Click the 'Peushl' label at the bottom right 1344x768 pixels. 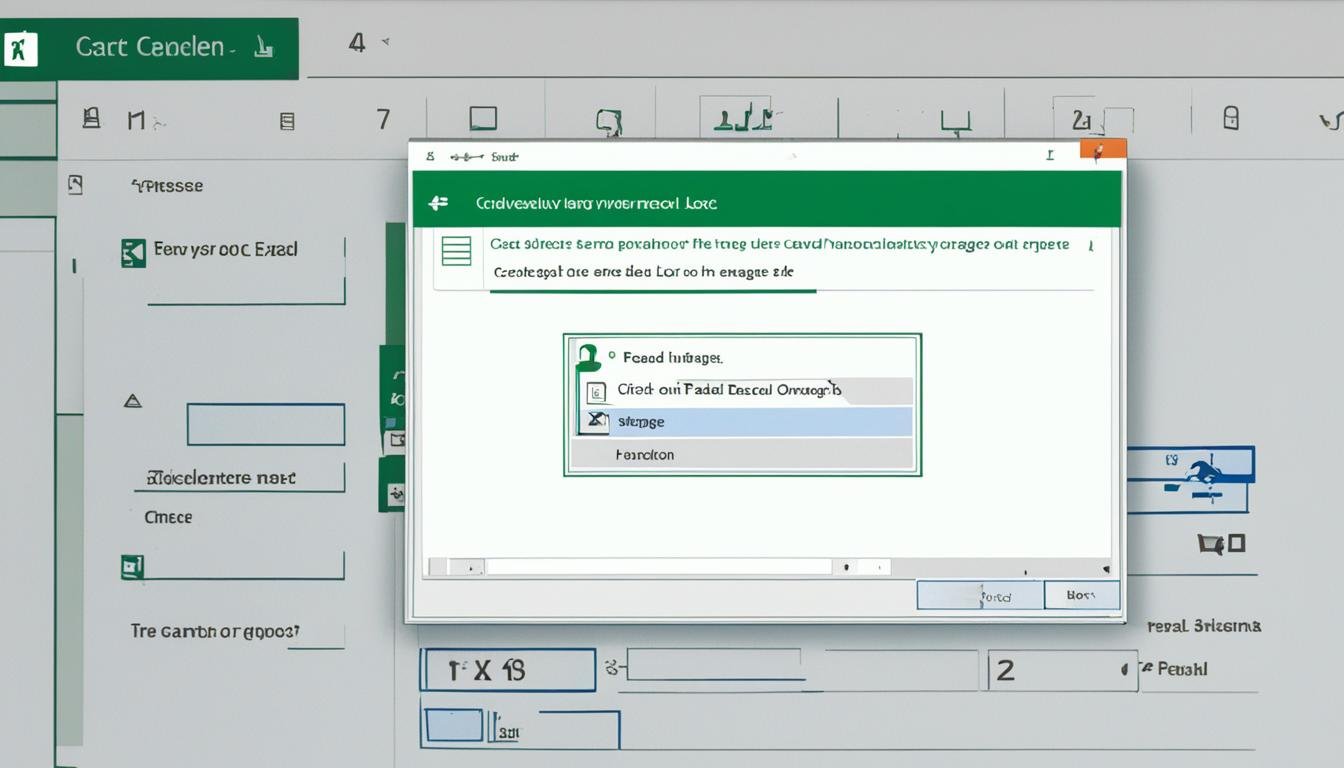pos(1181,669)
